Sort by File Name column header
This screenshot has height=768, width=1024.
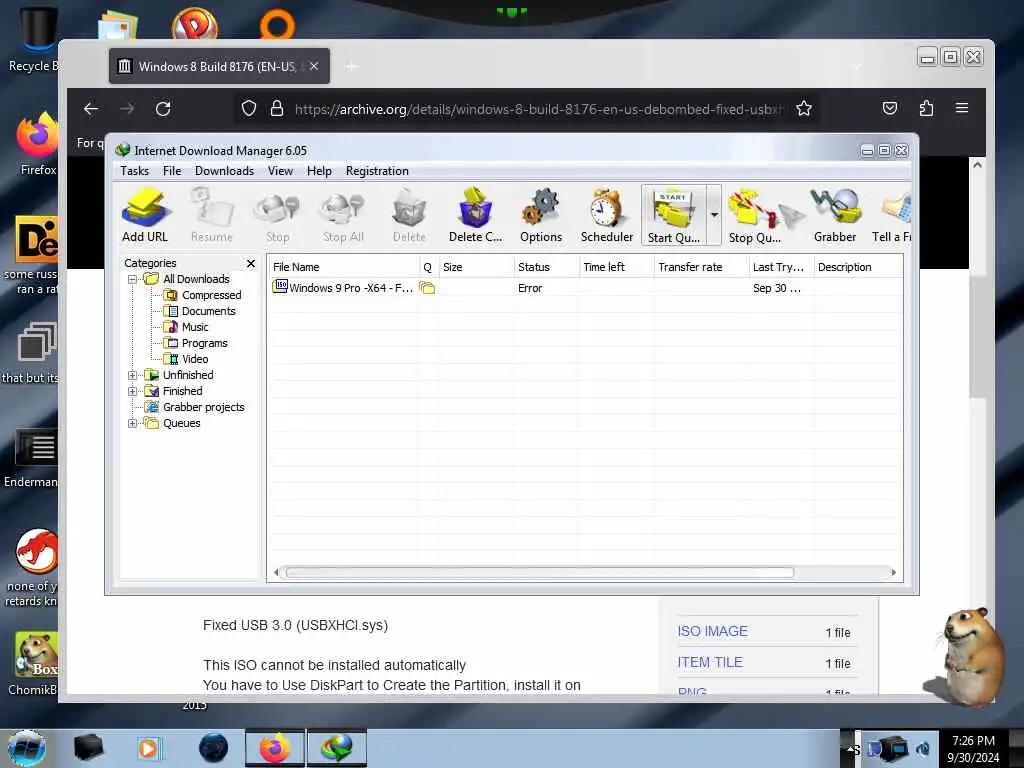tap(344, 267)
